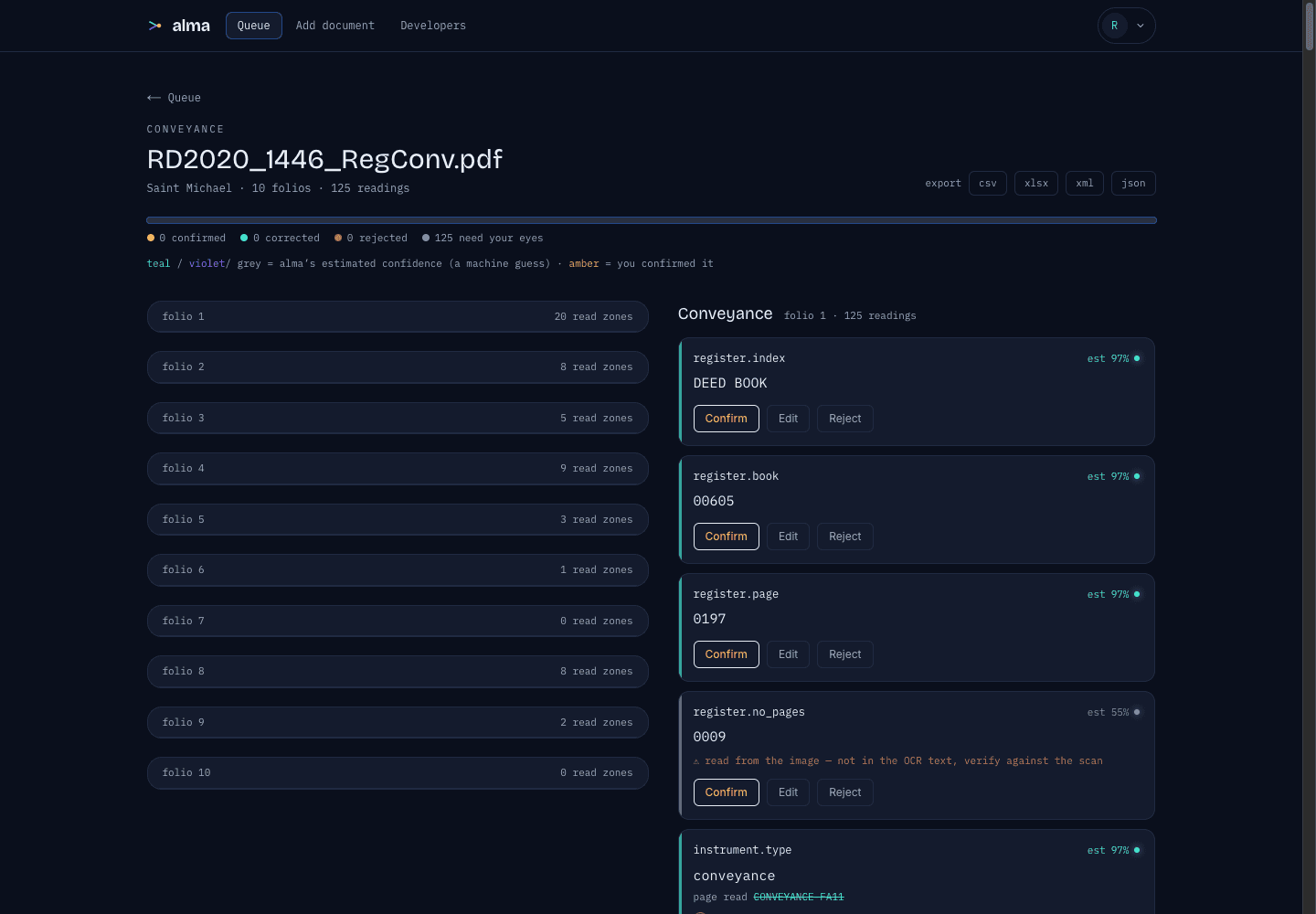Export readings as xml

1085,183
